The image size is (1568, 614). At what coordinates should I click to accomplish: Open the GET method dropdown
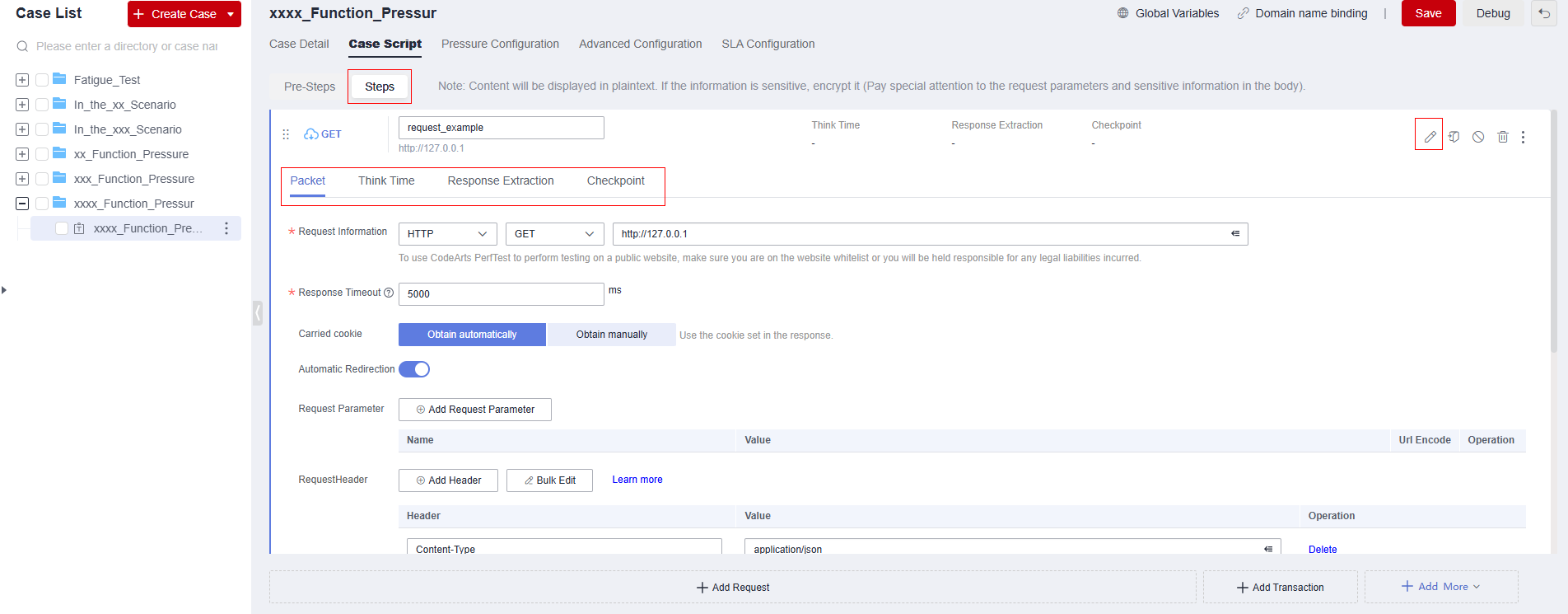(554, 234)
